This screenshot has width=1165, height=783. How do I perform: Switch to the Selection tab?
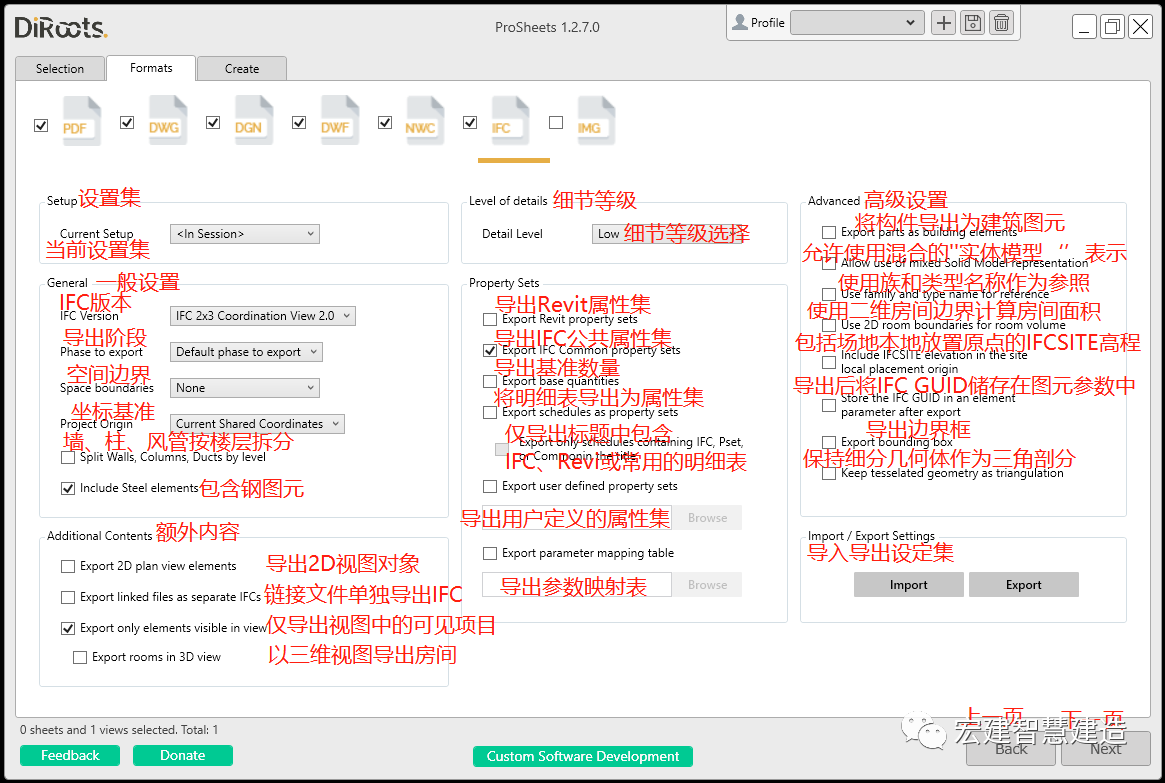click(x=60, y=68)
